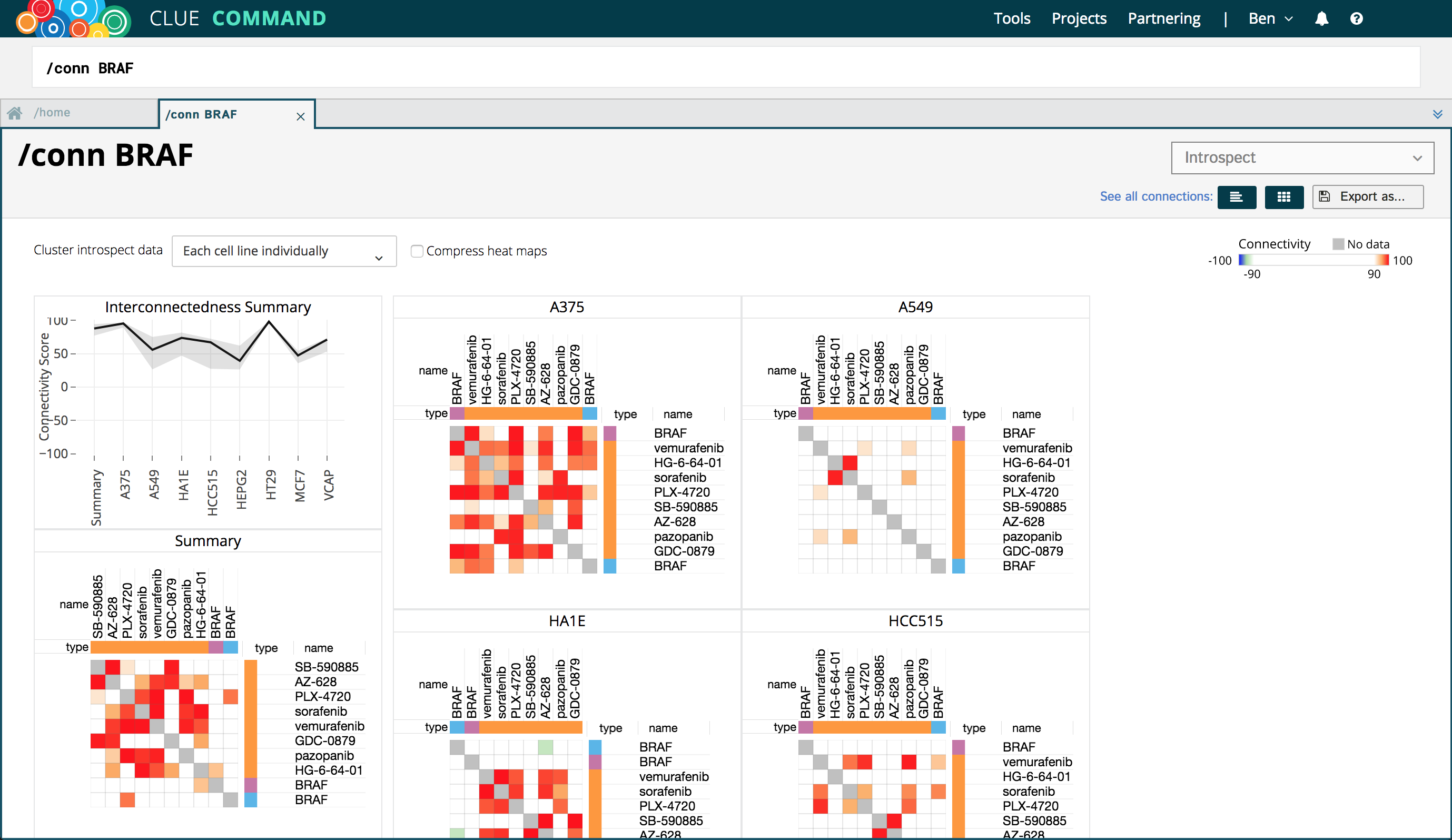Click the See all connections link
The width and height of the screenshot is (1452, 840).
1156,197
